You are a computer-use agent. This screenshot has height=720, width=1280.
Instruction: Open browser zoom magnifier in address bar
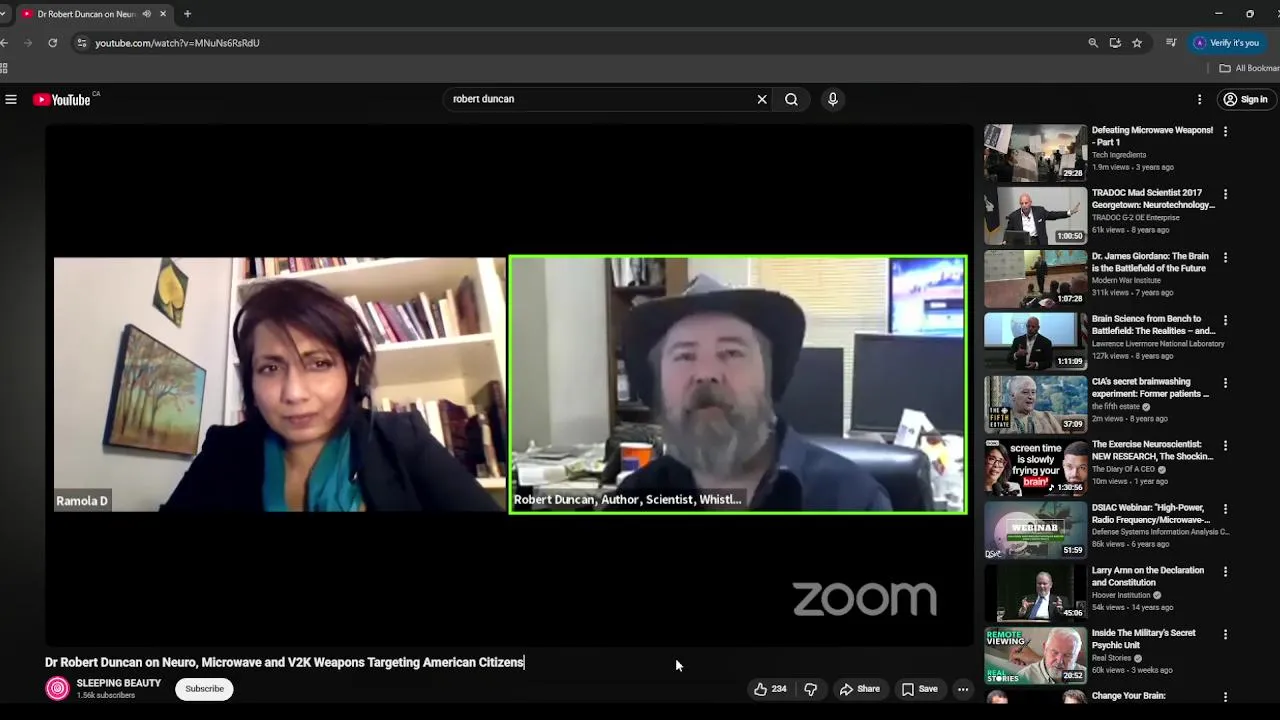pos(1093,43)
